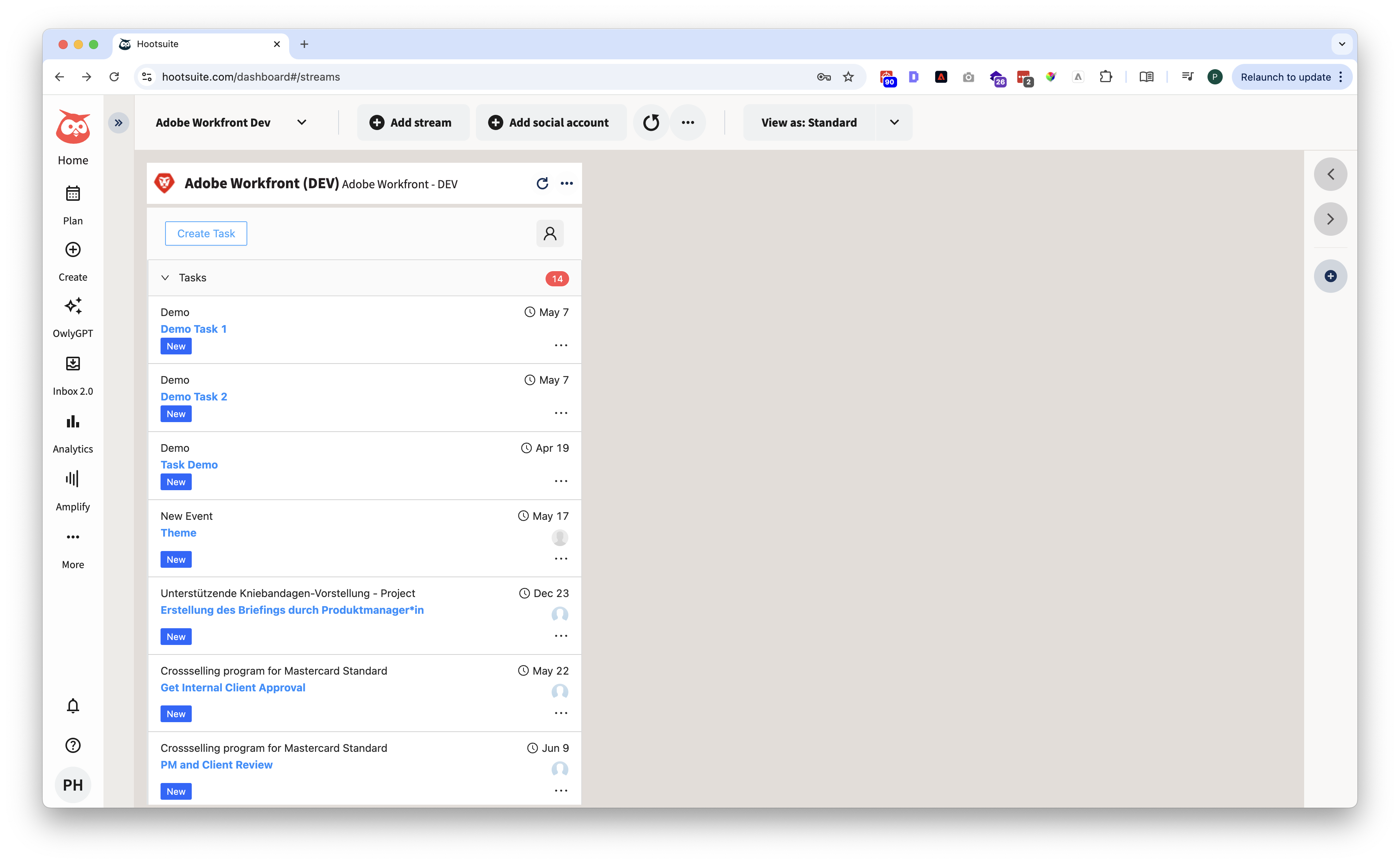Expand the view mode dropdown arrow
This screenshot has width=1400, height=864.
pyautogui.click(x=895, y=122)
